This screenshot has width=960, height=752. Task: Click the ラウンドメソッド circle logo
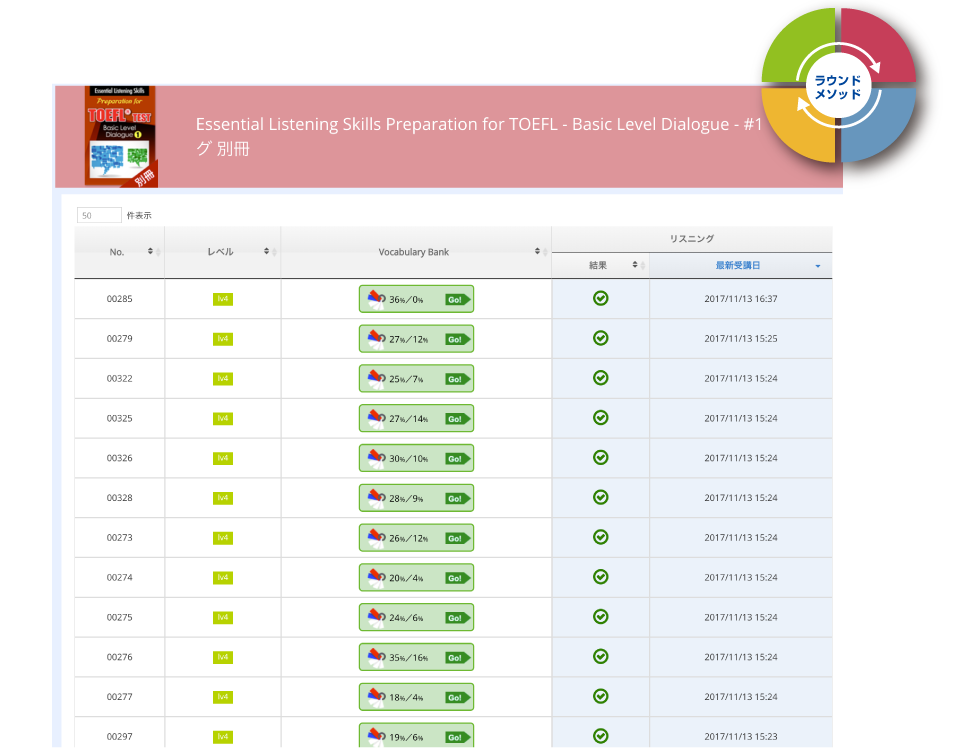tap(838, 86)
